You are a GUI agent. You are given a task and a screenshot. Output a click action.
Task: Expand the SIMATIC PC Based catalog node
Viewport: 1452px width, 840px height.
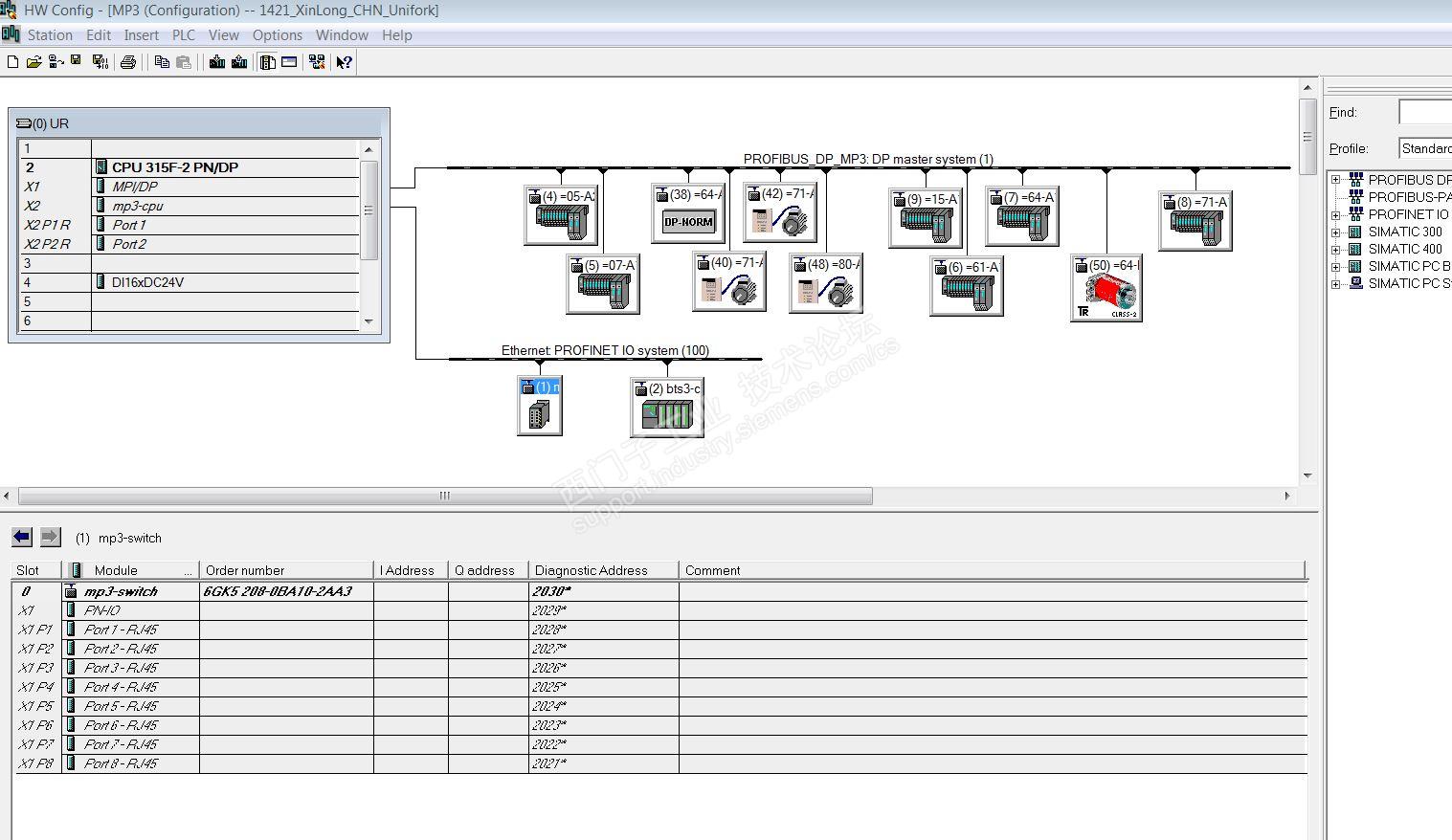[x=1336, y=266]
